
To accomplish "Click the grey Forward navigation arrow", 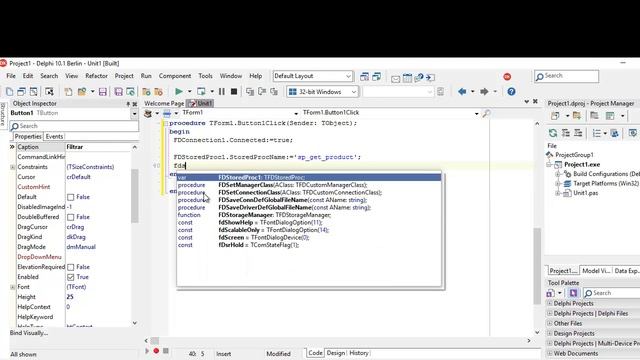I will coord(484,91).
